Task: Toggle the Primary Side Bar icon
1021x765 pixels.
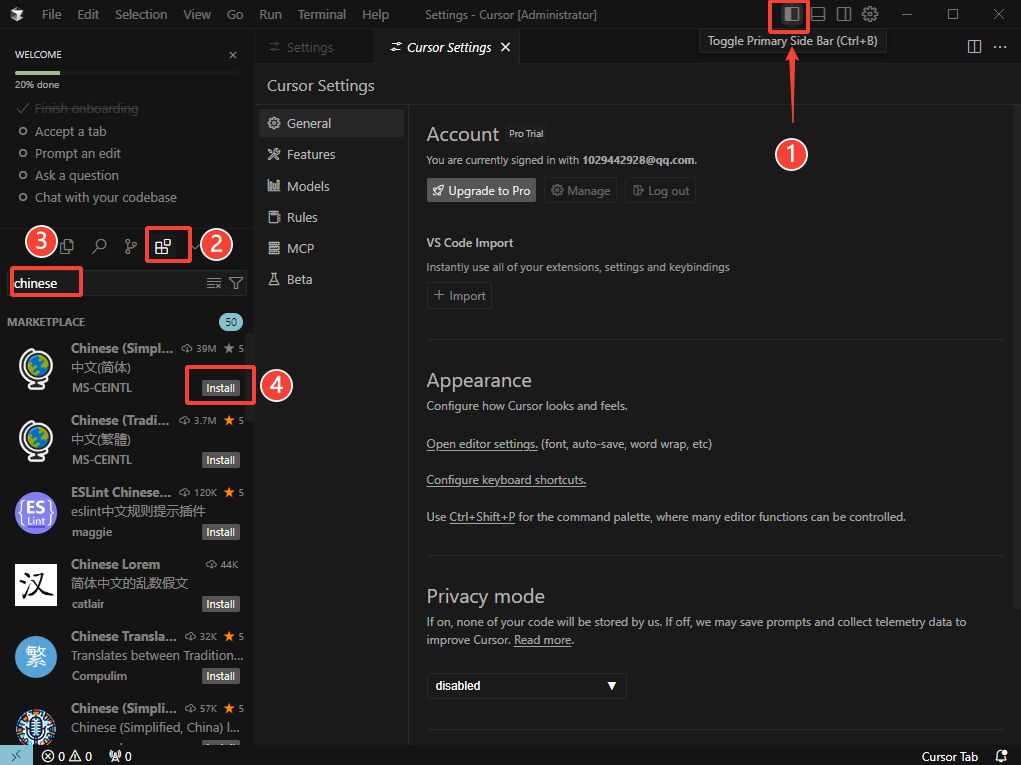Action: pos(791,14)
